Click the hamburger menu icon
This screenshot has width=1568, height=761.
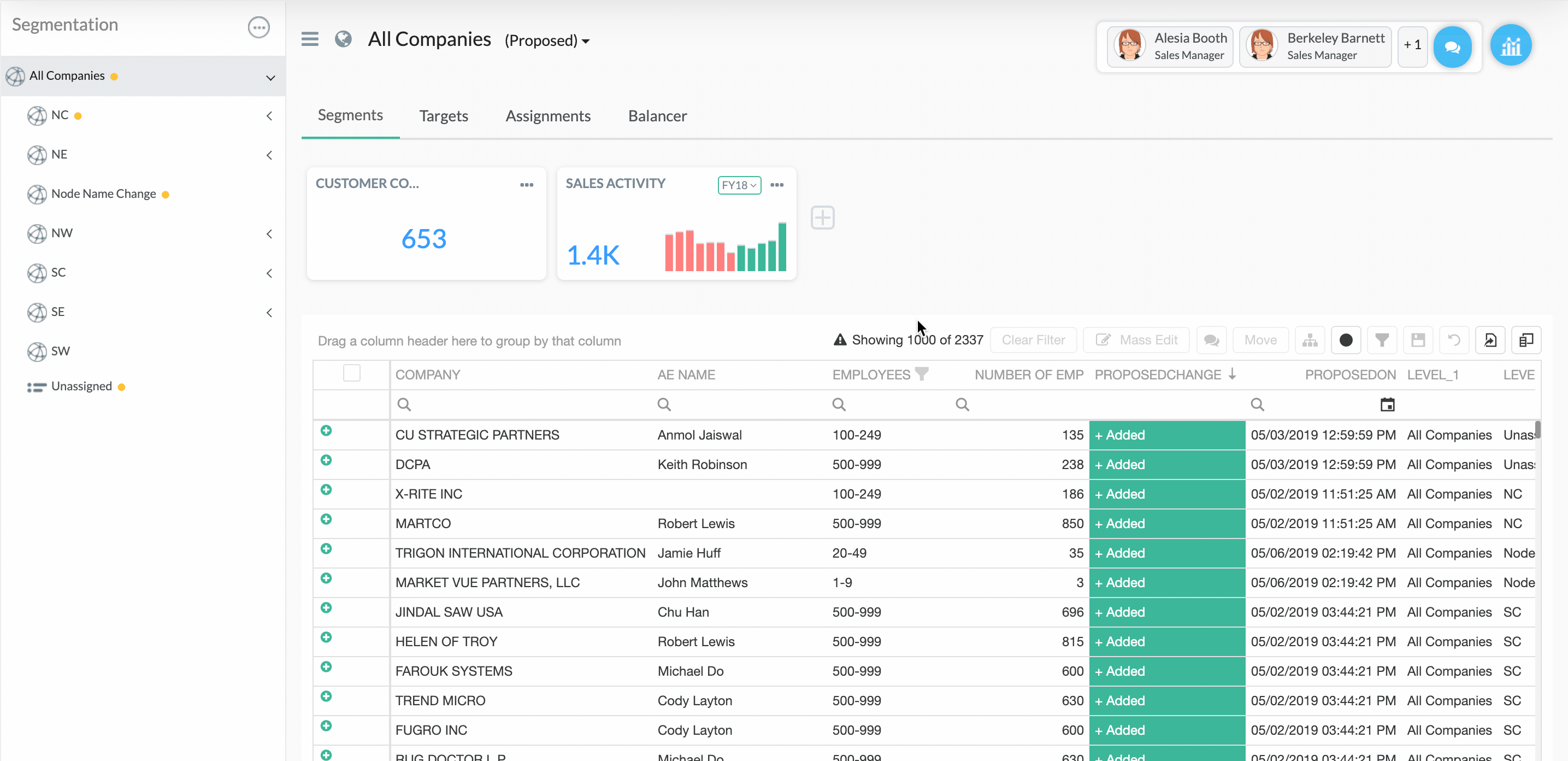(310, 39)
